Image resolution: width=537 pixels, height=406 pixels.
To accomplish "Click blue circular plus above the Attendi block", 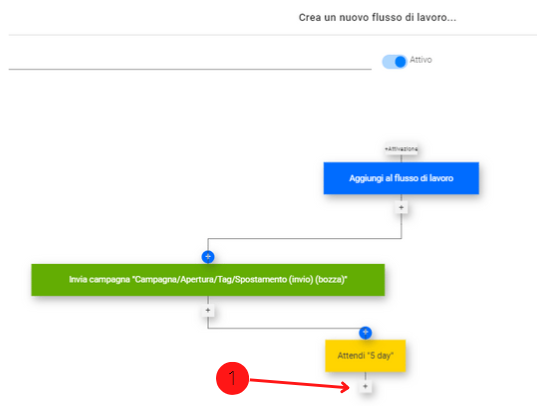I will pos(365,332).
